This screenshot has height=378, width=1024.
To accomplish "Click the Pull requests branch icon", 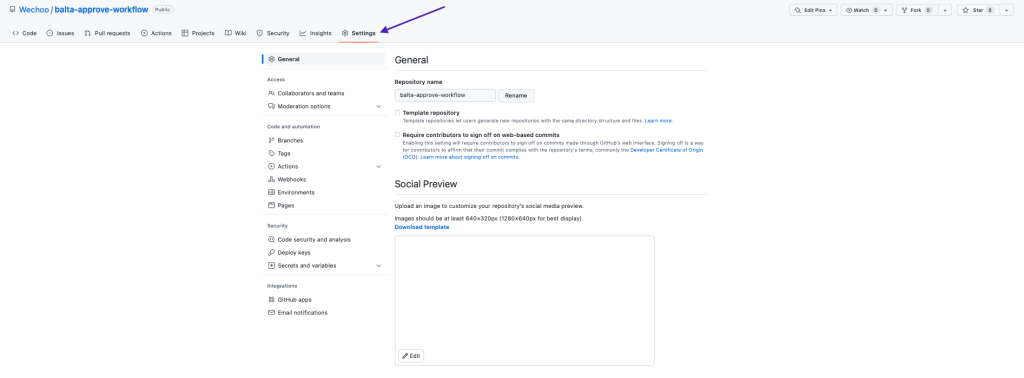I will click(x=88, y=33).
